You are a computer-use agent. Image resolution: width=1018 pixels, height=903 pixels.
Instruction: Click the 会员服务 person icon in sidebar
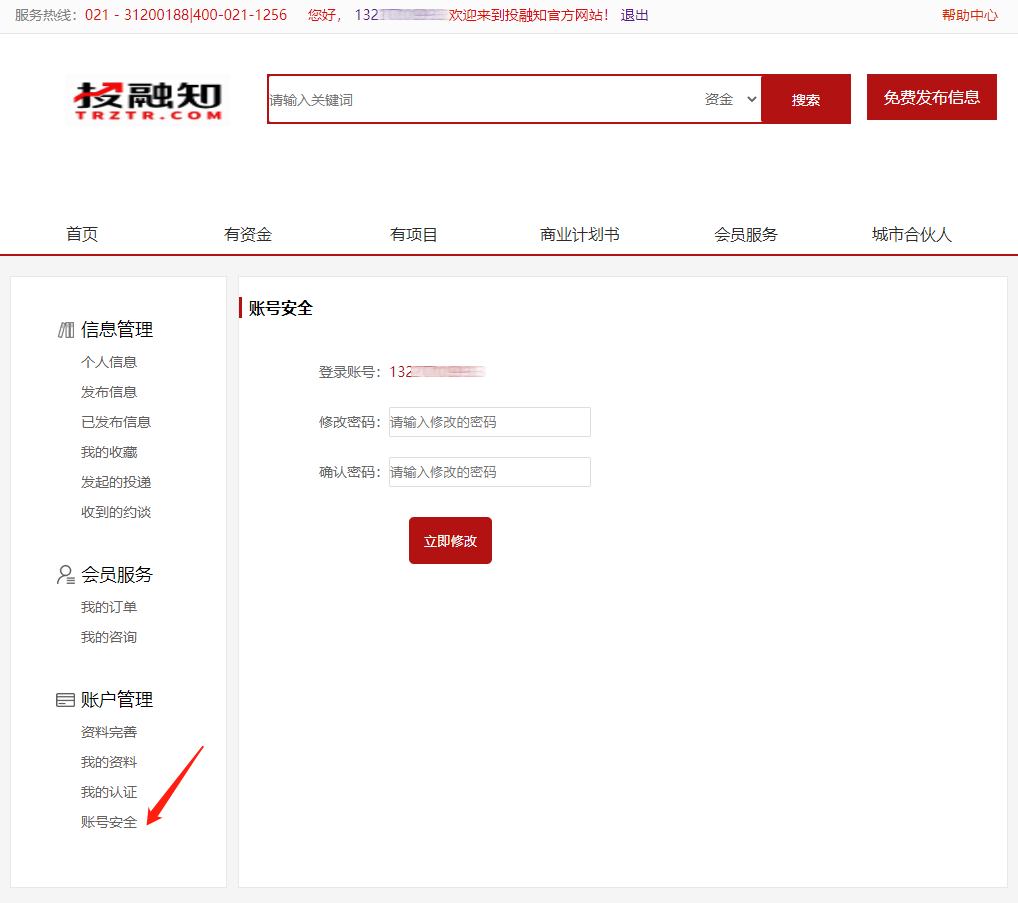pyautogui.click(x=63, y=574)
